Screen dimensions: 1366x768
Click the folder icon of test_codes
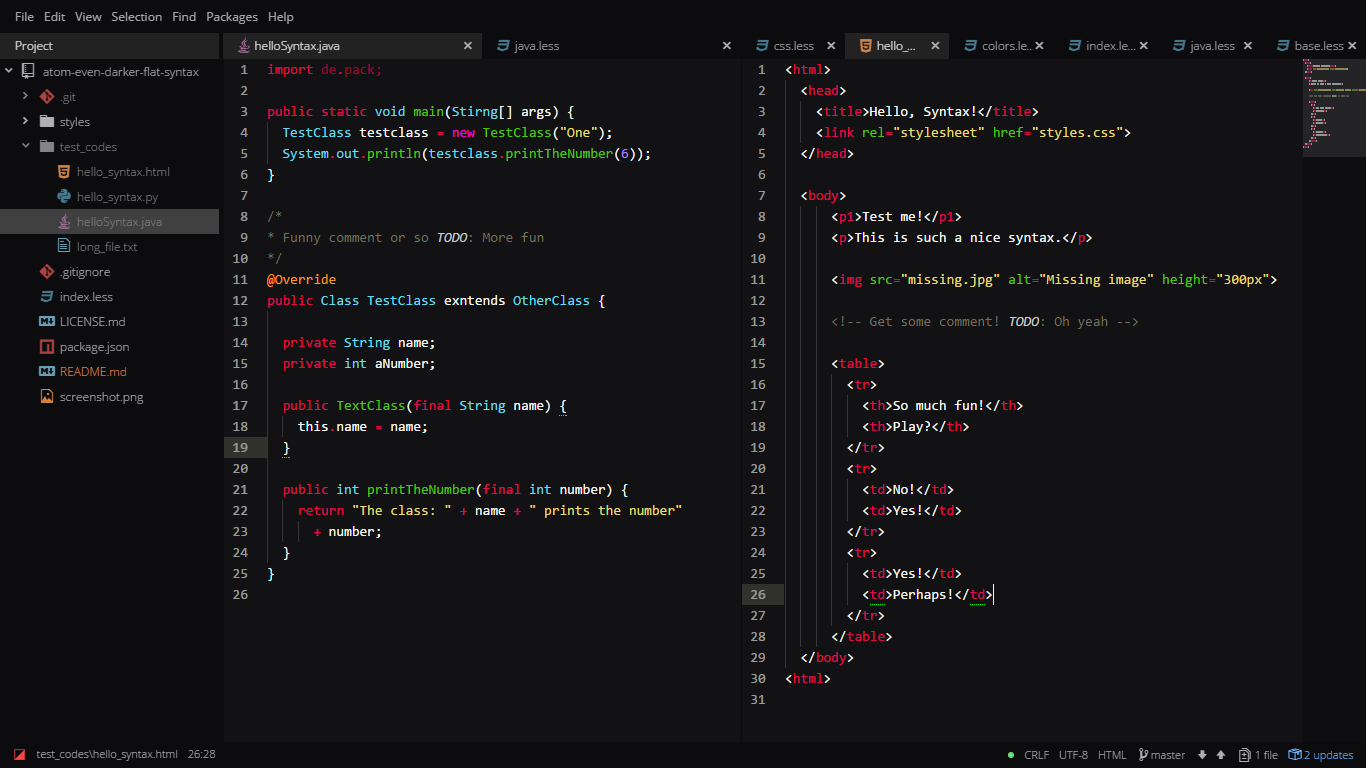(x=46, y=147)
